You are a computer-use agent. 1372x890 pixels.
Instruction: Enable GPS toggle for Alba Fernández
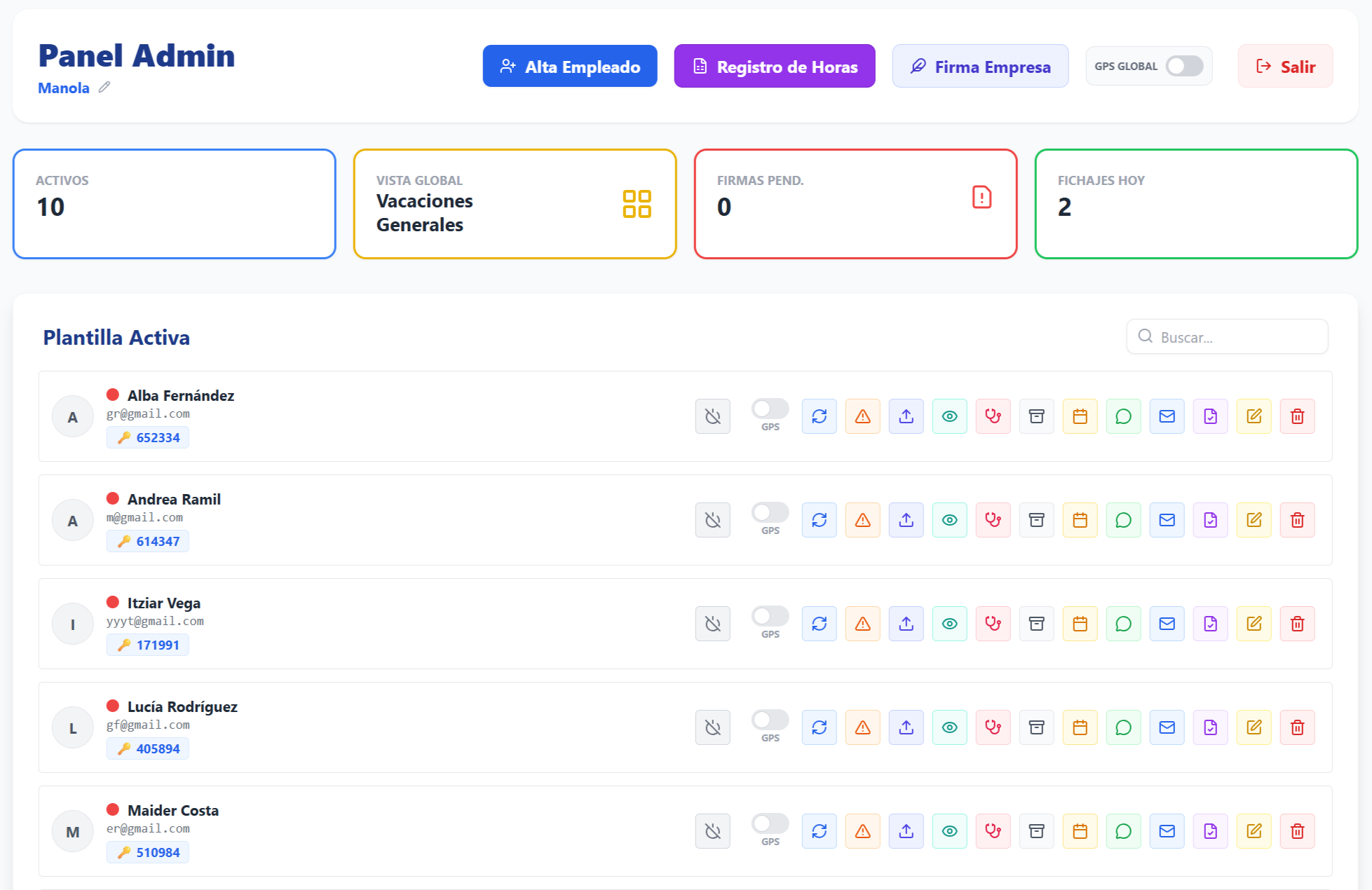[770, 409]
